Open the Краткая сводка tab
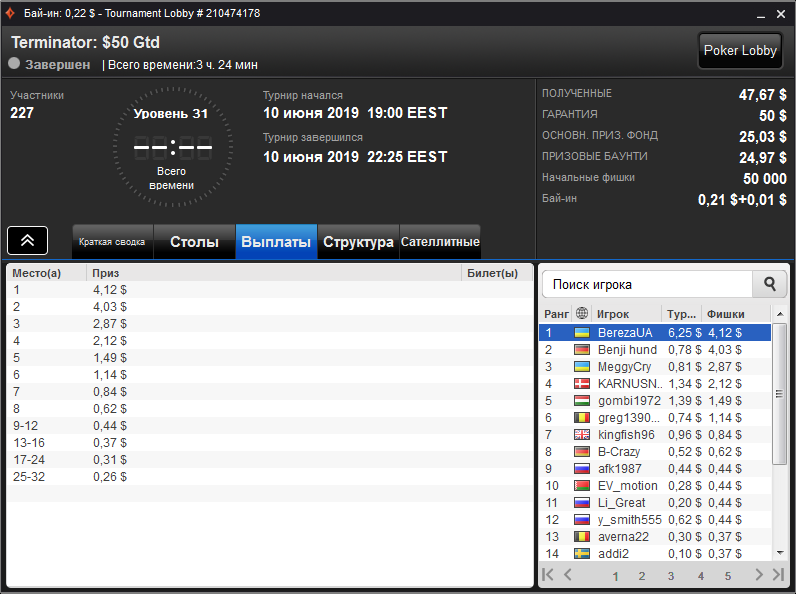 tap(113, 242)
